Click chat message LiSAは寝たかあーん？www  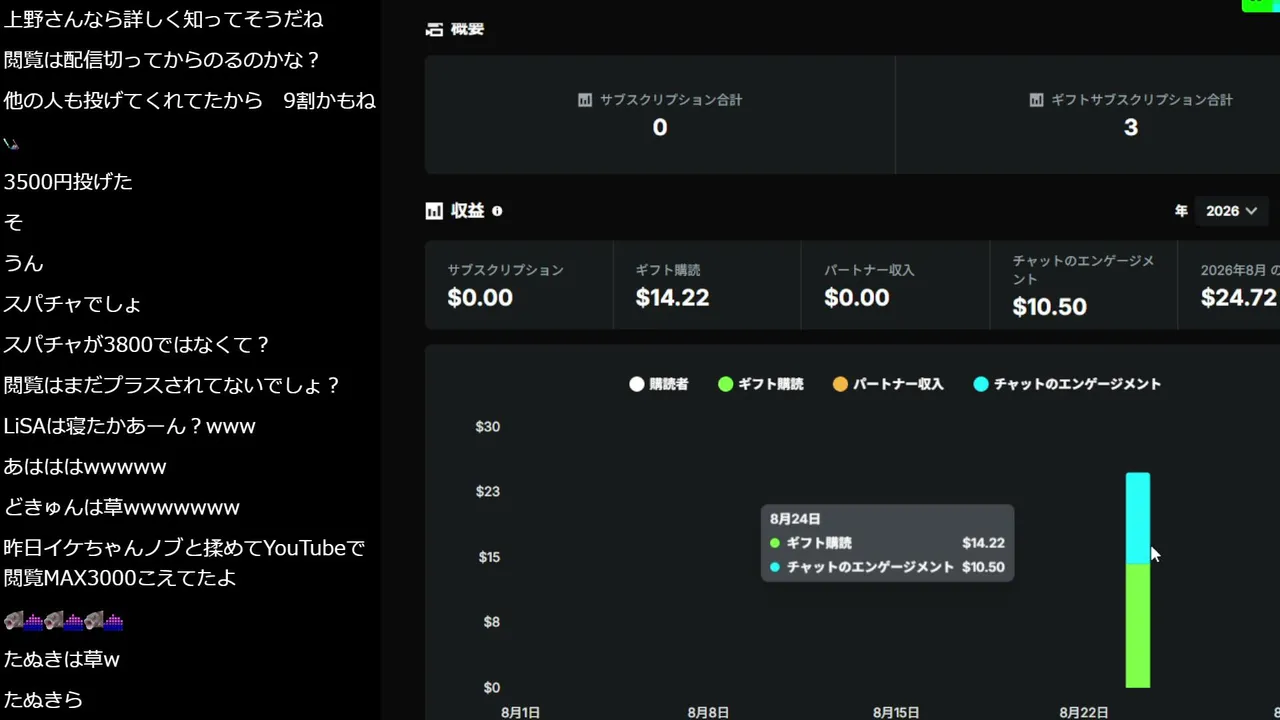click(129, 426)
